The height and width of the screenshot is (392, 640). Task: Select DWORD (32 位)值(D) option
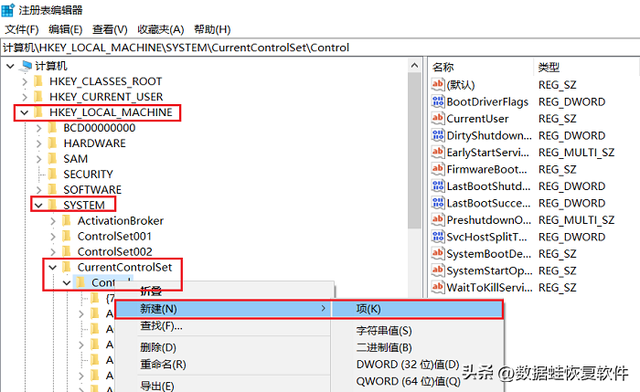408,364
